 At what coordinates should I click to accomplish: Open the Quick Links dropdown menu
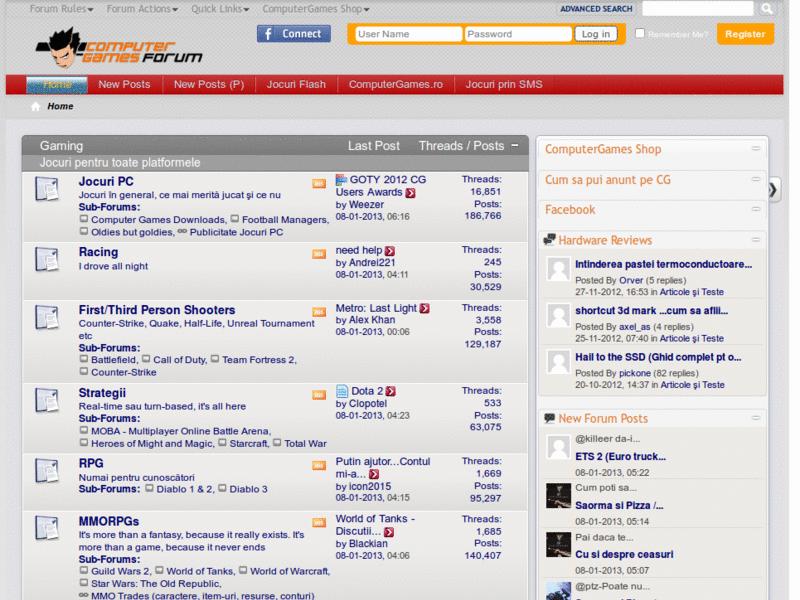click(220, 9)
